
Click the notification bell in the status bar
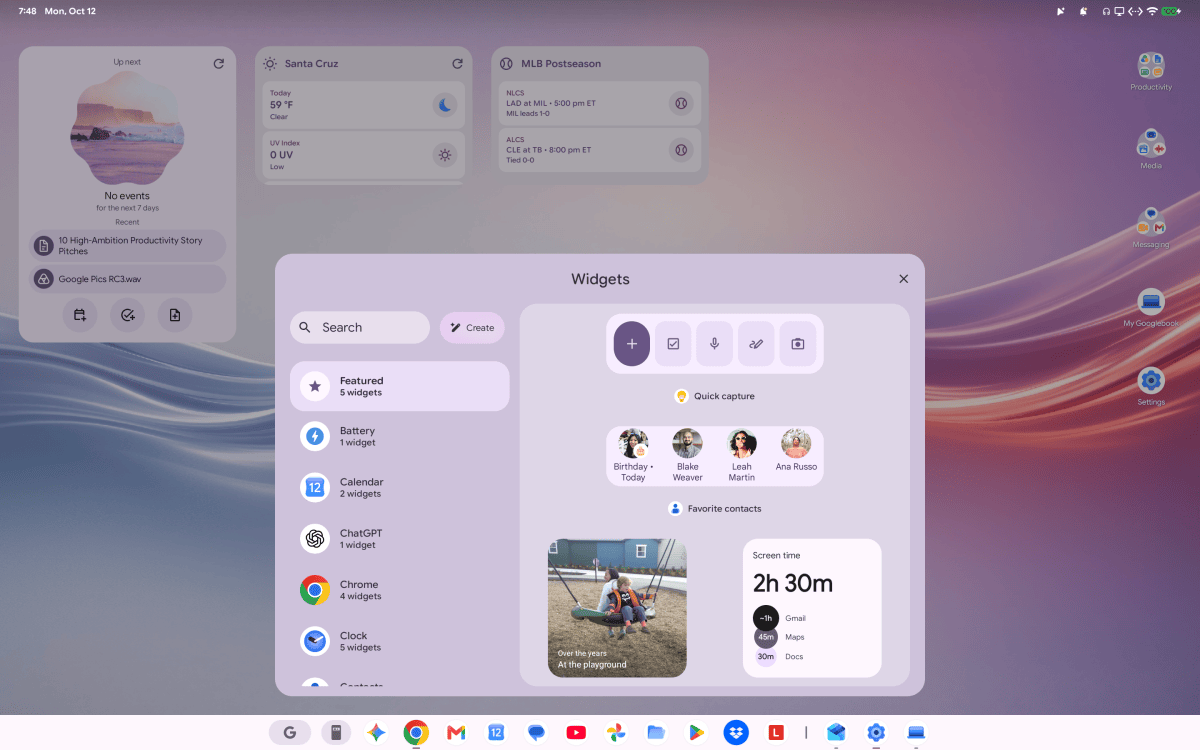pyautogui.click(x=1083, y=11)
